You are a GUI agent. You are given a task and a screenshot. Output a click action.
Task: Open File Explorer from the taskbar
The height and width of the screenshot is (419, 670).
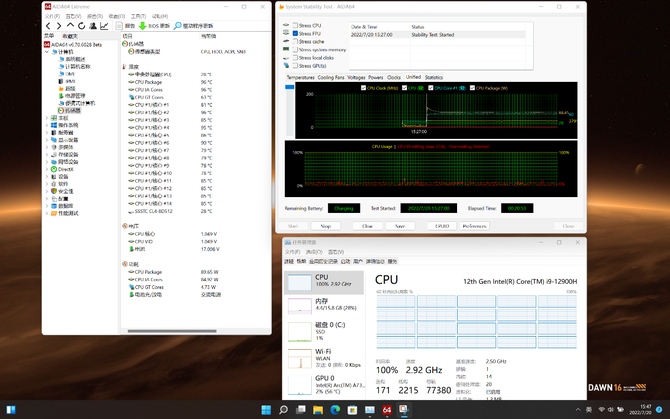point(319,410)
